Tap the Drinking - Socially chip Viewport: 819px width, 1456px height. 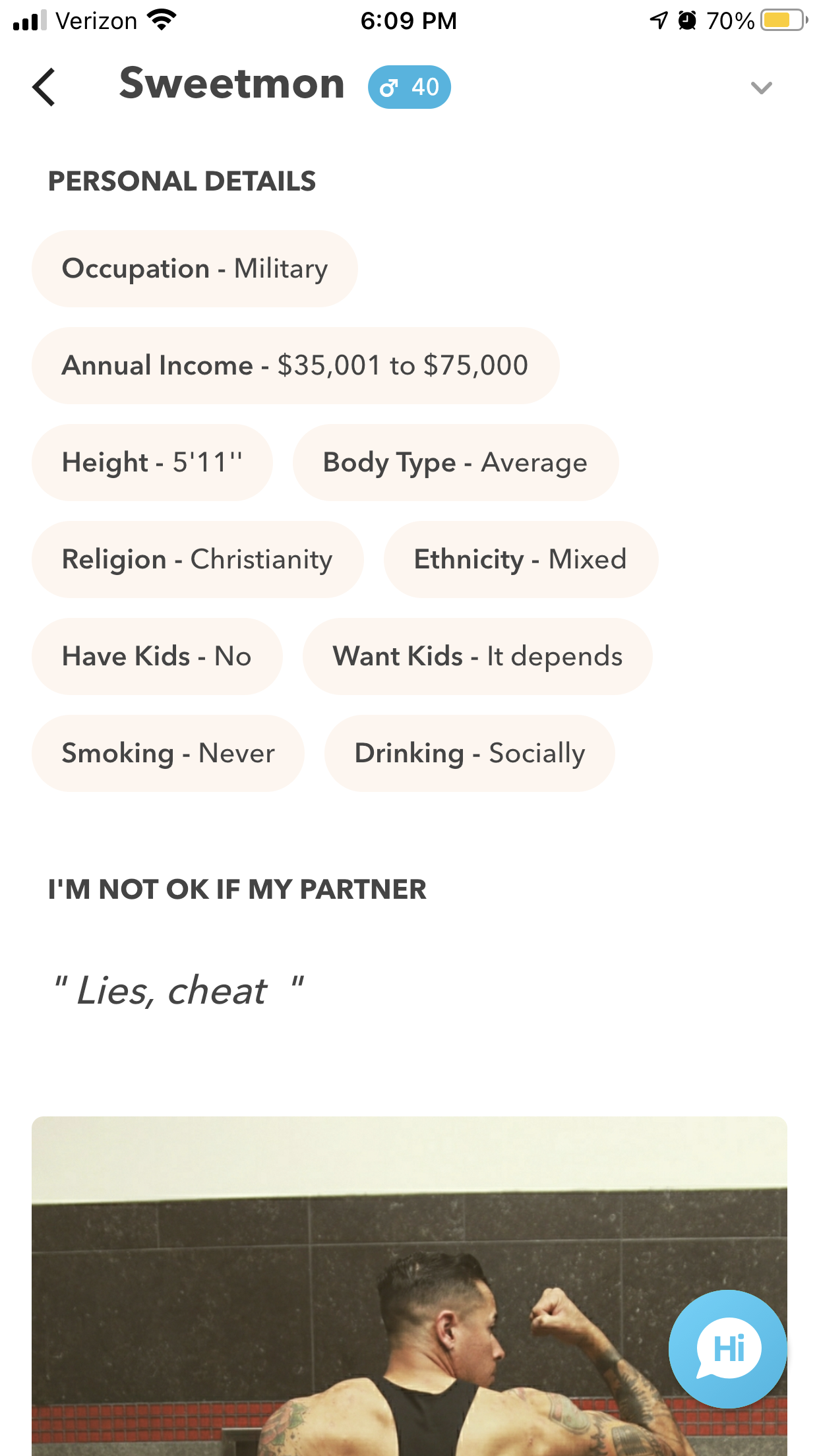click(x=470, y=754)
